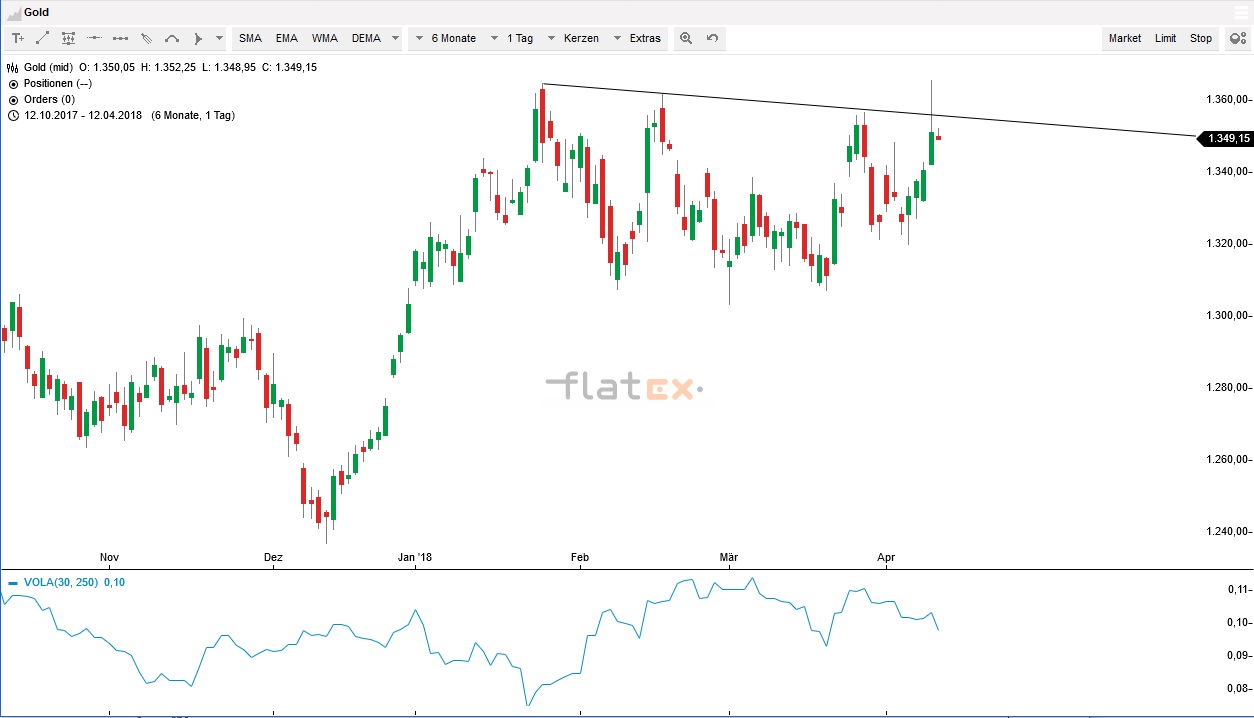Open a Market order
This screenshot has height=718, width=1254.
point(1125,38)
